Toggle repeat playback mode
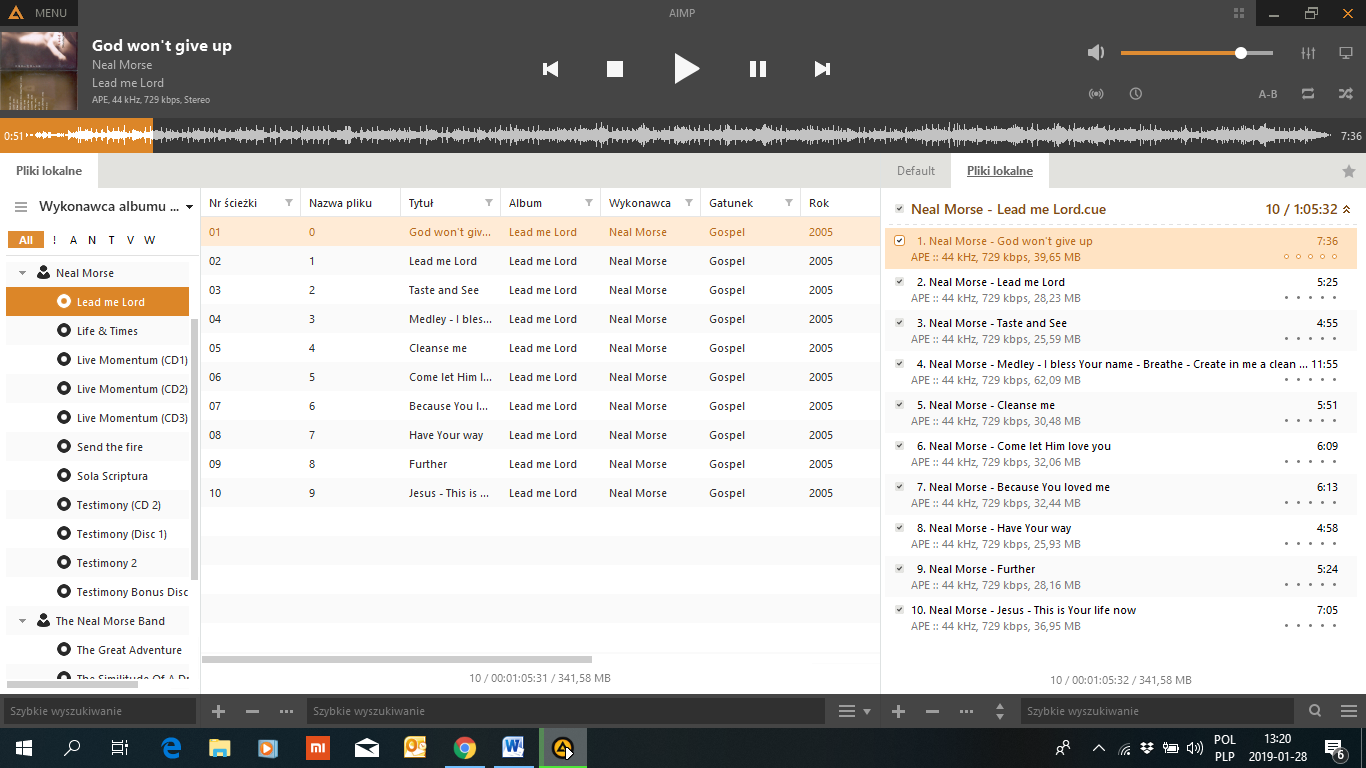 click(x=1308, y=94)
